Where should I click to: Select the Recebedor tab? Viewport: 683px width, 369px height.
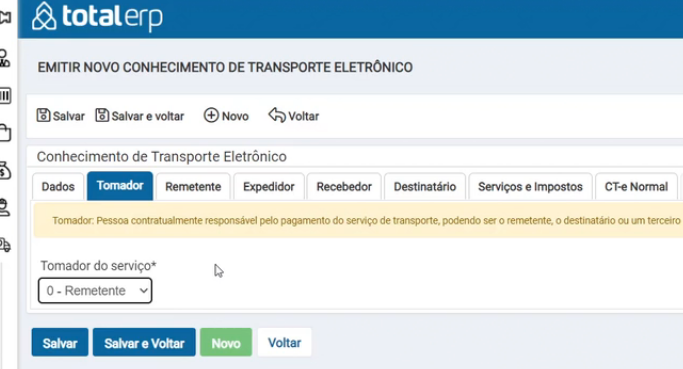[344, 187]
